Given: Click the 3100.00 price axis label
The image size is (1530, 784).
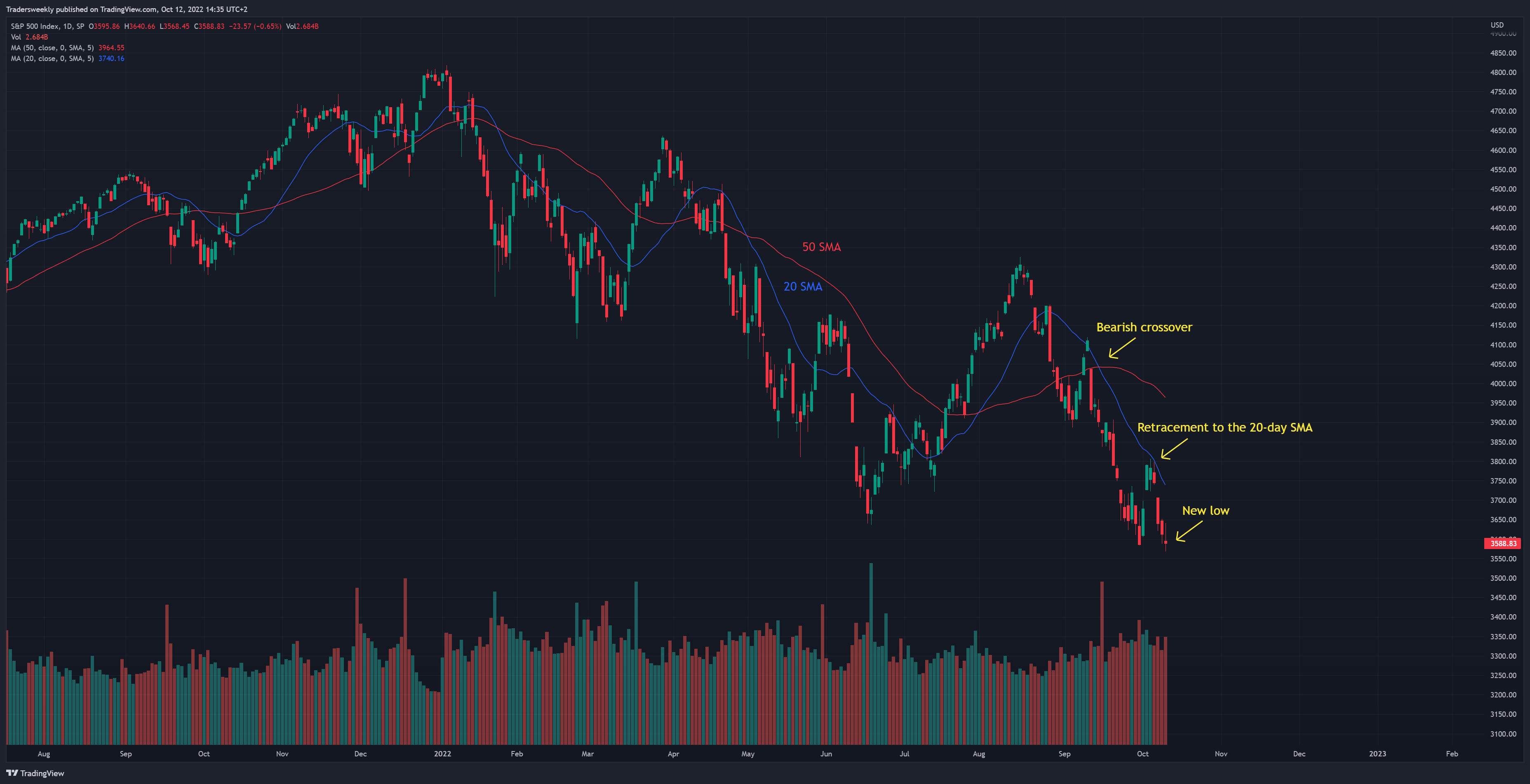Looking at the screenshot, I should click(x=1503, y=734).
